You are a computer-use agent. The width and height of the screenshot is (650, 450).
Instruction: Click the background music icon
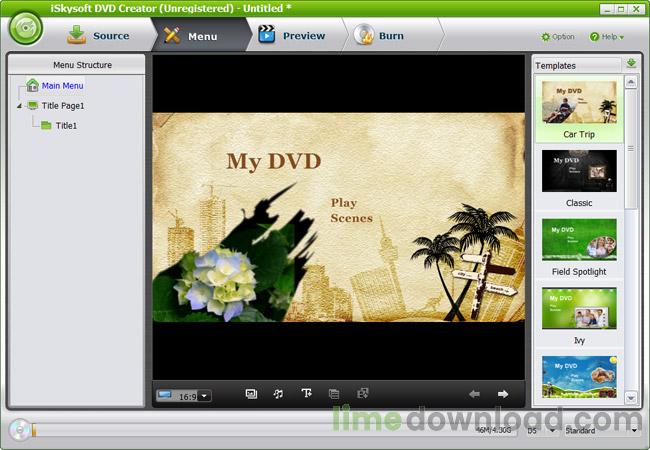coord(278,395)
